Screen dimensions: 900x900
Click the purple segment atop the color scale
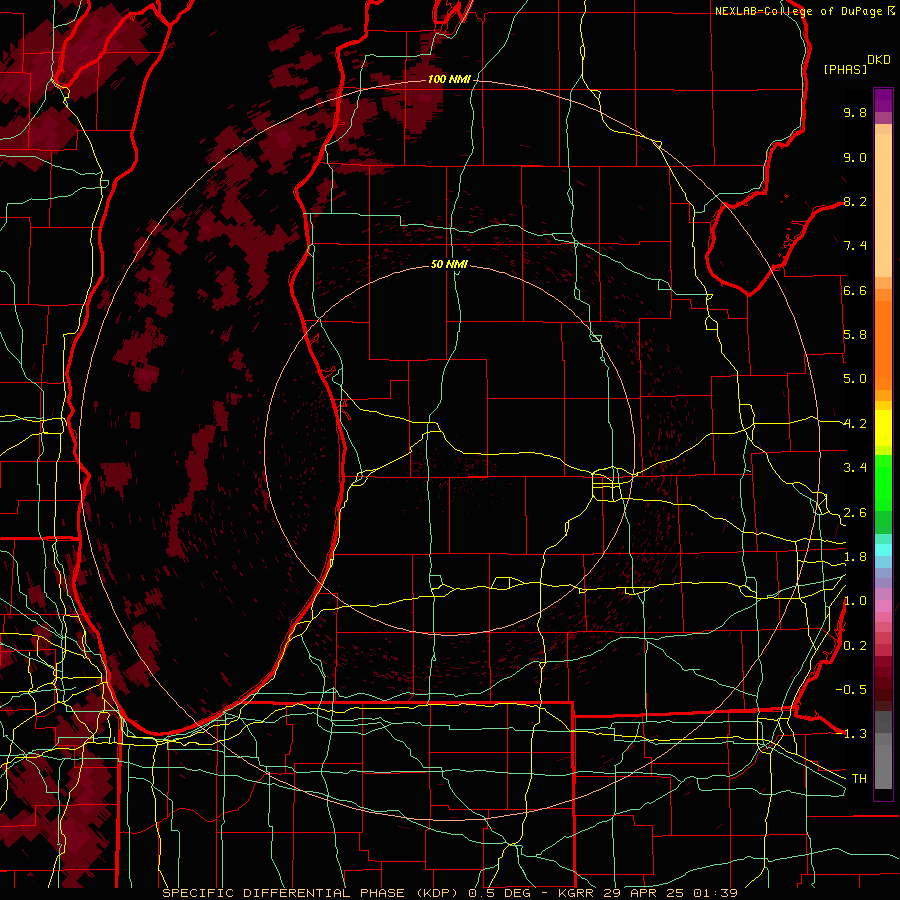883,100
